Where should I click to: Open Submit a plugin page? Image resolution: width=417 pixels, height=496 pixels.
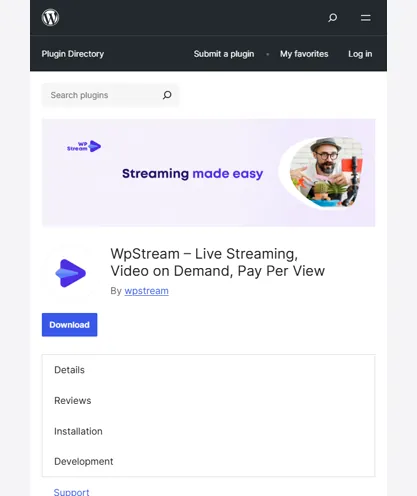coord(224,54)
